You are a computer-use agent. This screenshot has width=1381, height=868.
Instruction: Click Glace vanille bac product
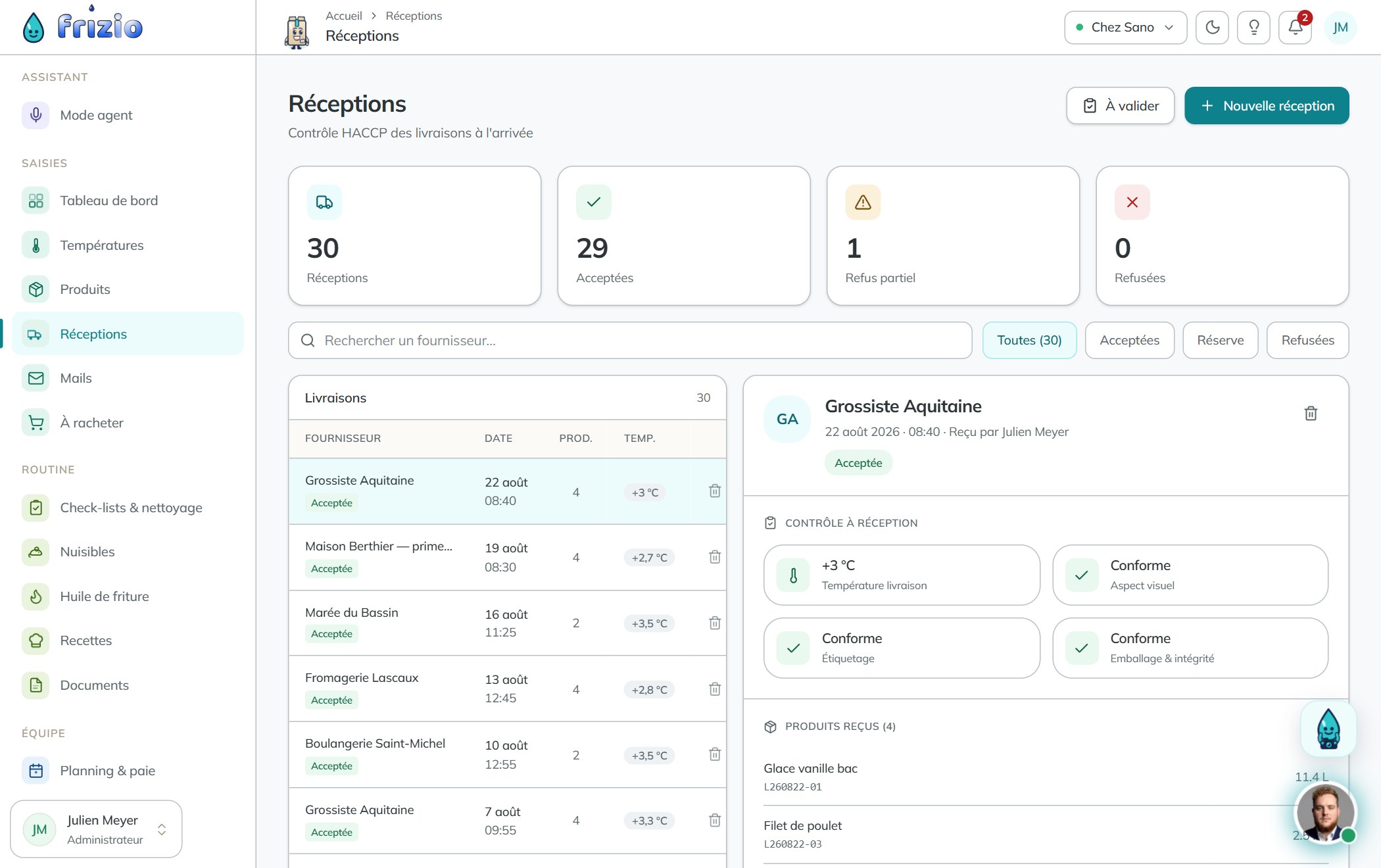pos(1046,777)
